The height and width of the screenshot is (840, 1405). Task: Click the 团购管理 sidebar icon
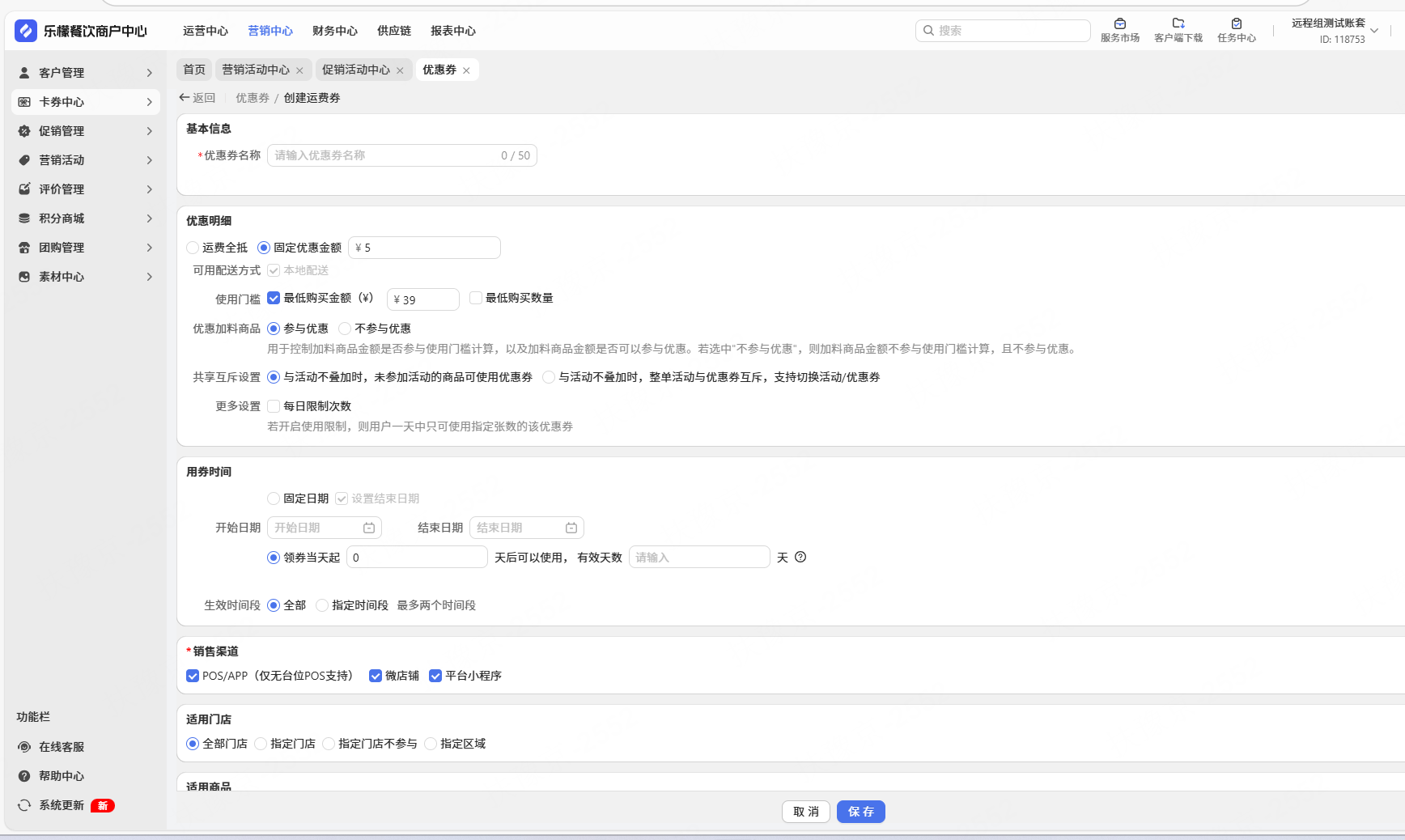click(x=24, y=248)
